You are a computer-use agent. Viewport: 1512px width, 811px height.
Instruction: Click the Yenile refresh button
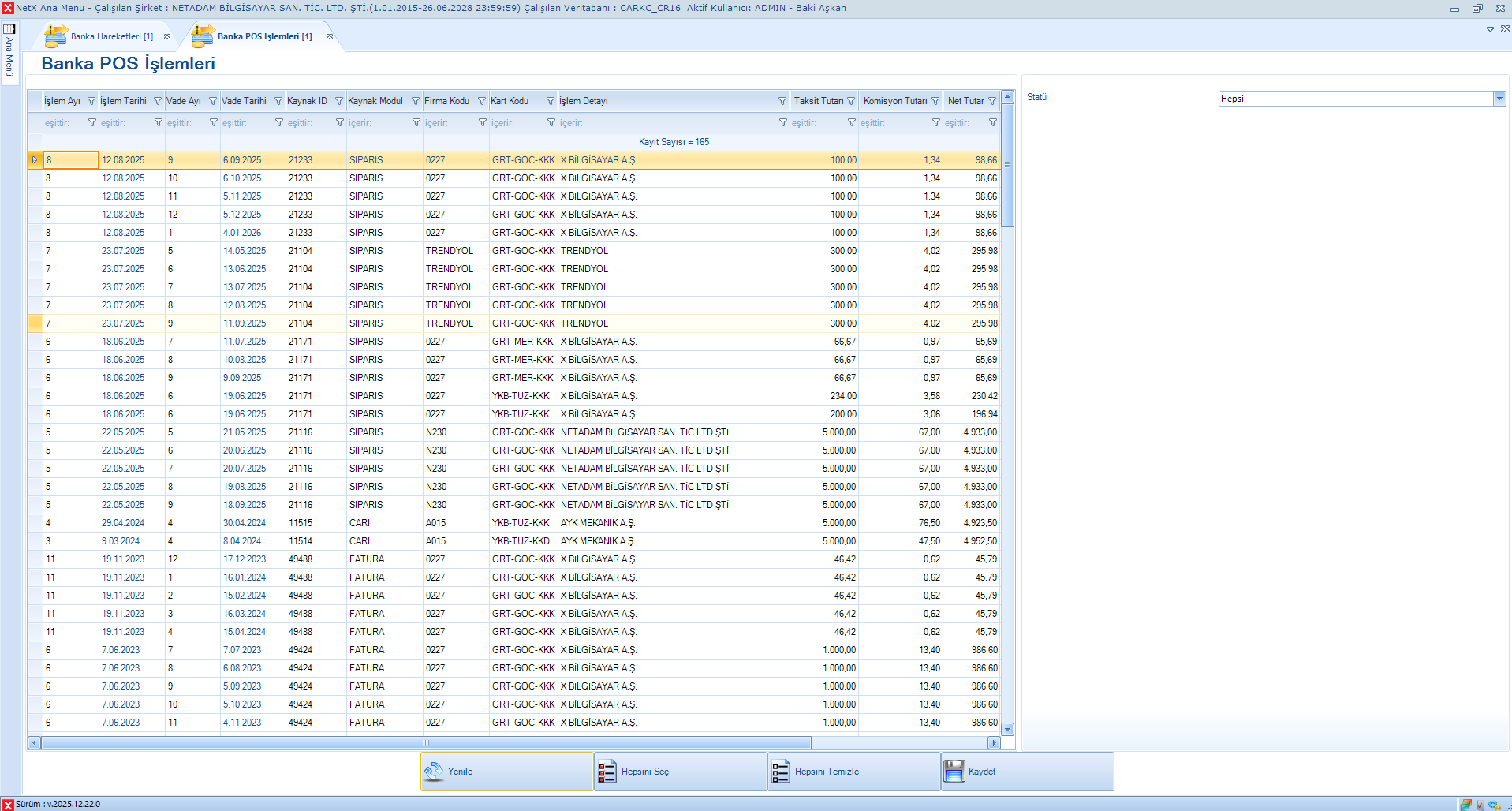click(506, 771)
